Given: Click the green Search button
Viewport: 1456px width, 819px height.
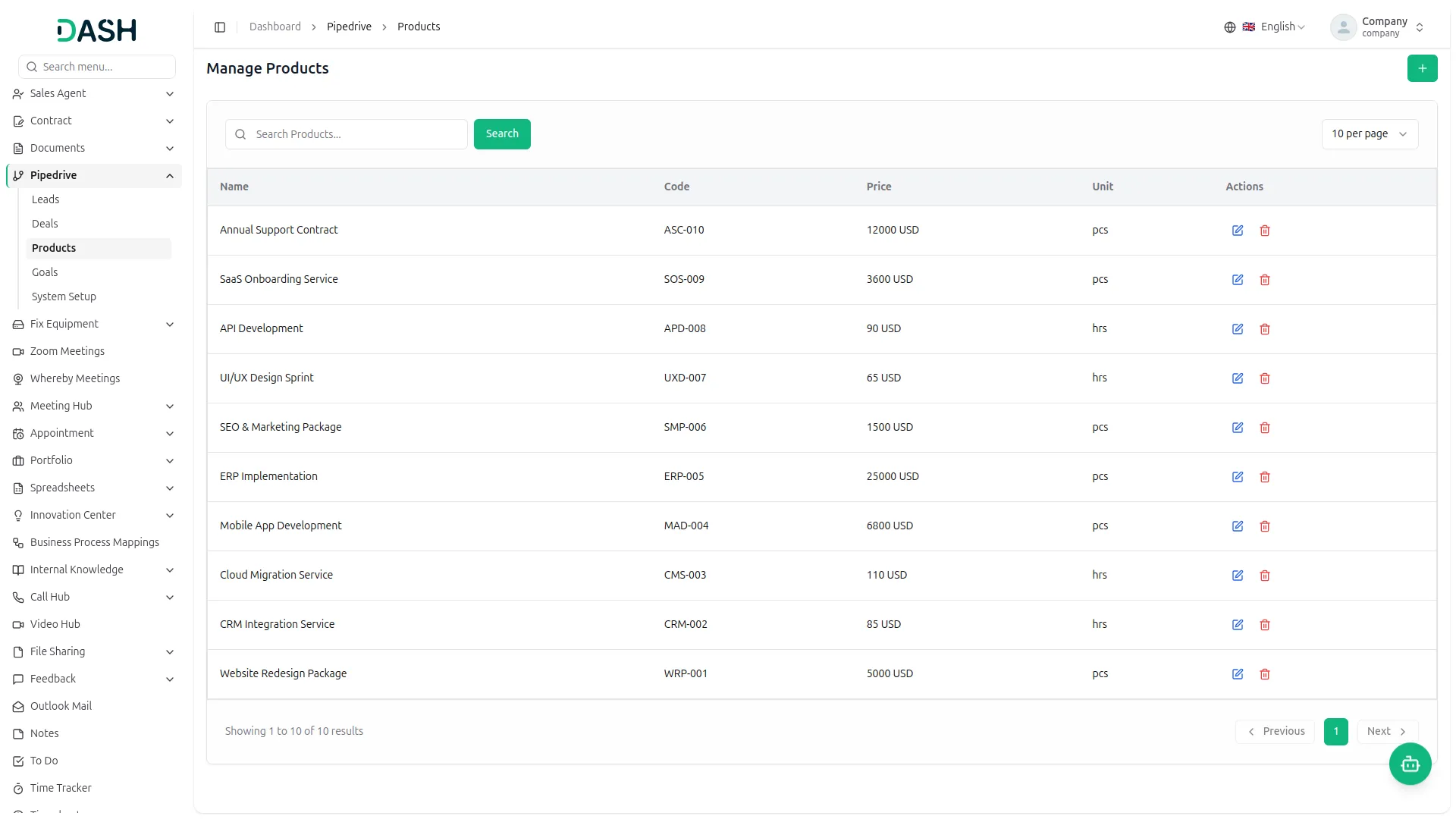Looking at the screenshot, I should (502, 134).
